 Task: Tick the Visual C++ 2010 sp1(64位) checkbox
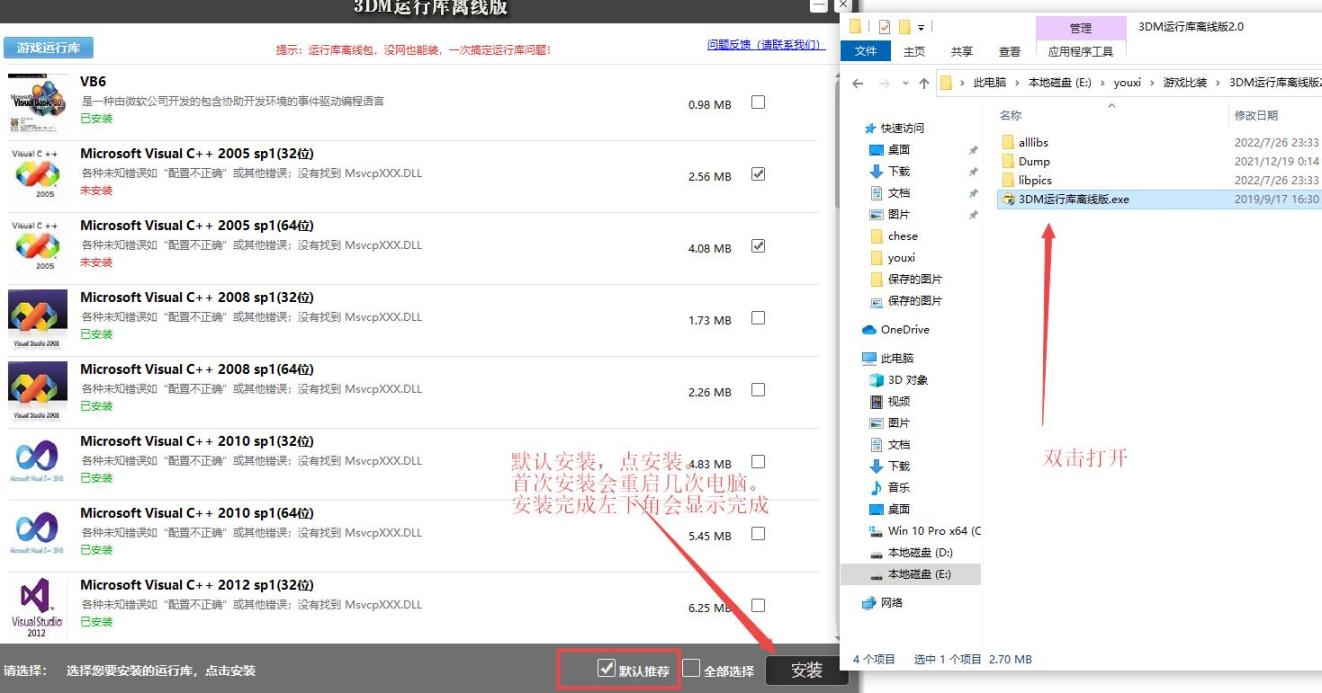tap(758, 534)
